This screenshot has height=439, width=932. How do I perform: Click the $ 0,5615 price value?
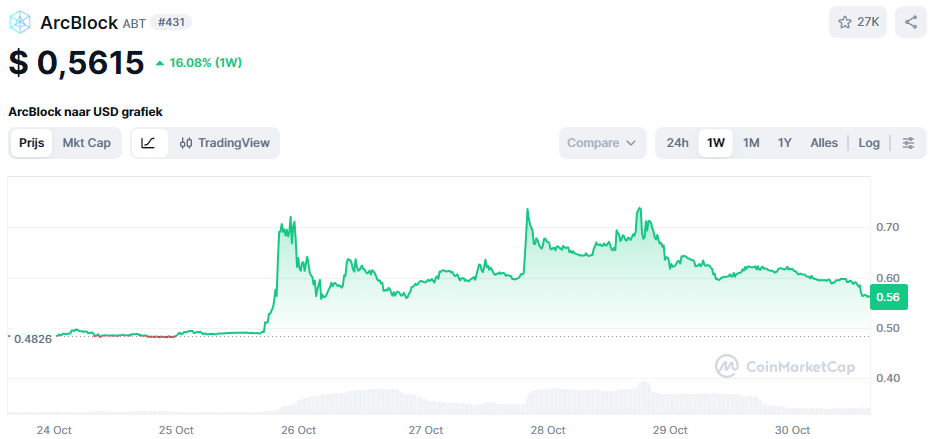click(76, 62)
